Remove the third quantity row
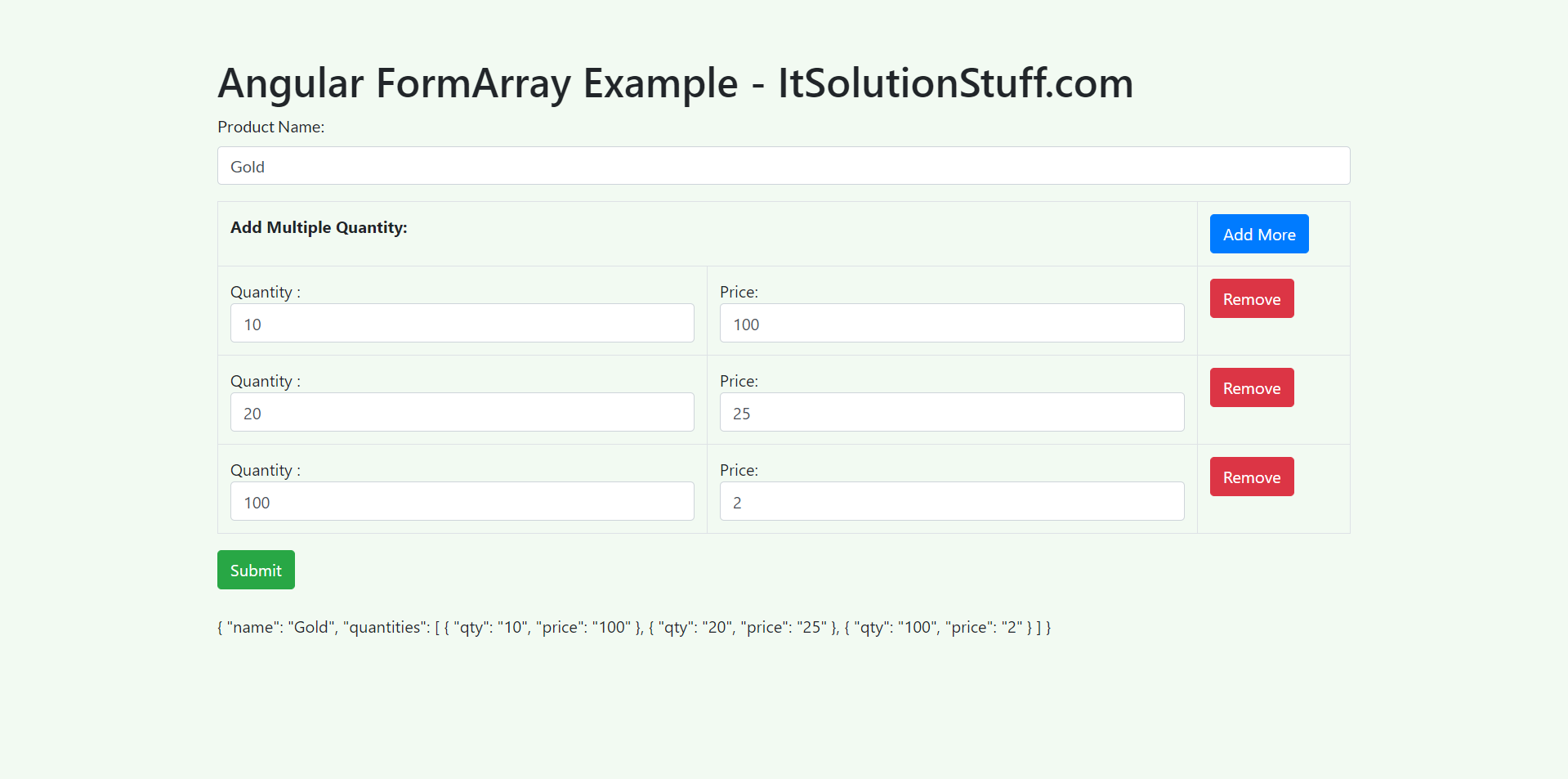The image size is (1568, 779). pos(1251,477)
